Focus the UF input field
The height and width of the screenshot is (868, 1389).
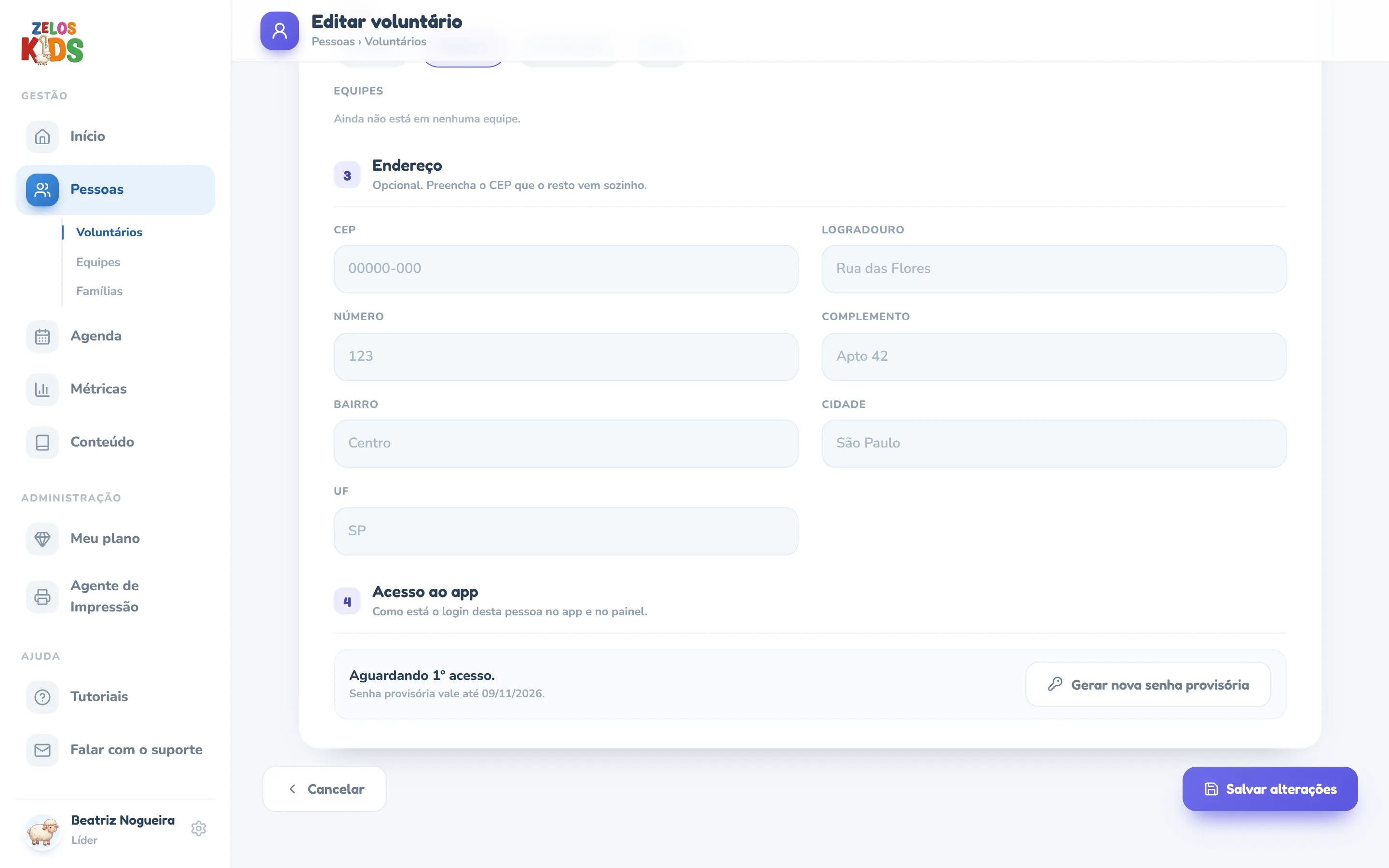[x=566, y=531]
